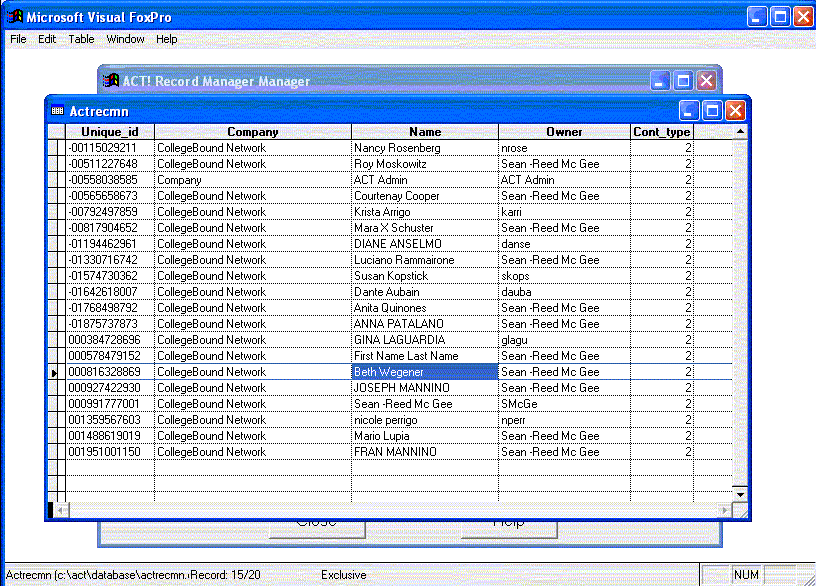Select the Courtenay Cooper name cell

425,196
